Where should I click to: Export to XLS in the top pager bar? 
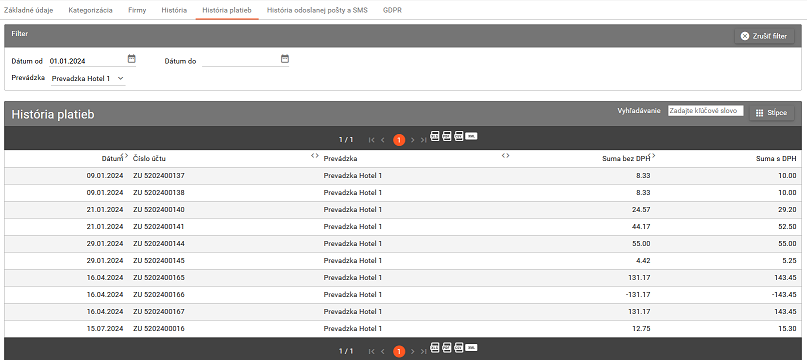pos(435,136)
